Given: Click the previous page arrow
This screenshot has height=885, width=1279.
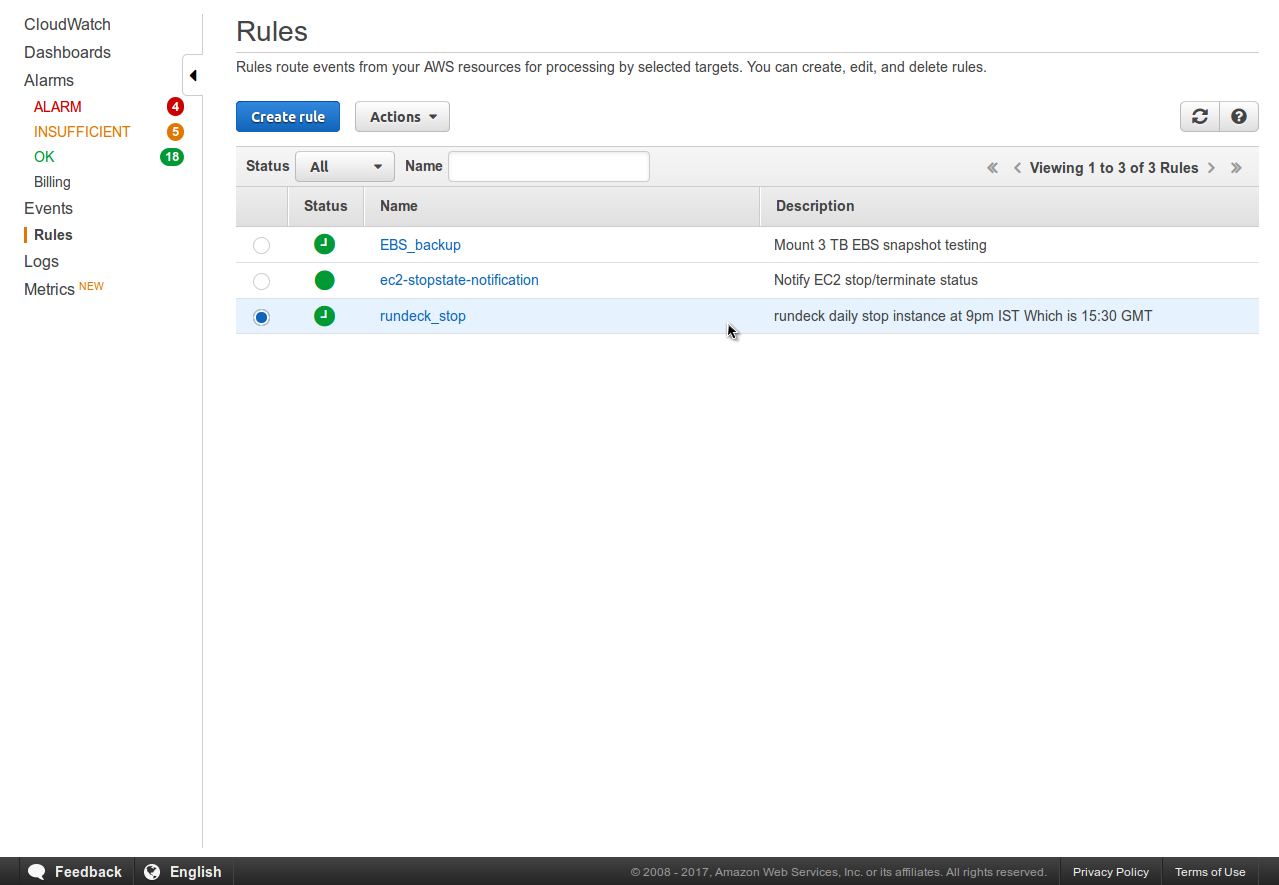Looking at the screenshot, I should tap(1017, 168).
